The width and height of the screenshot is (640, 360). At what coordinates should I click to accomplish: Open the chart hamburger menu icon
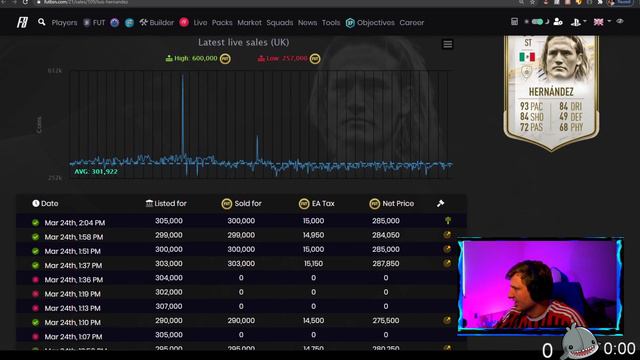448,44
